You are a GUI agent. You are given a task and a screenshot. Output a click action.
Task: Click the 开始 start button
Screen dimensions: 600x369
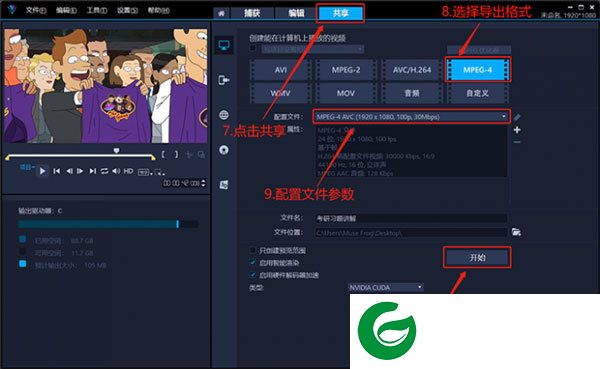click(477, 258)
